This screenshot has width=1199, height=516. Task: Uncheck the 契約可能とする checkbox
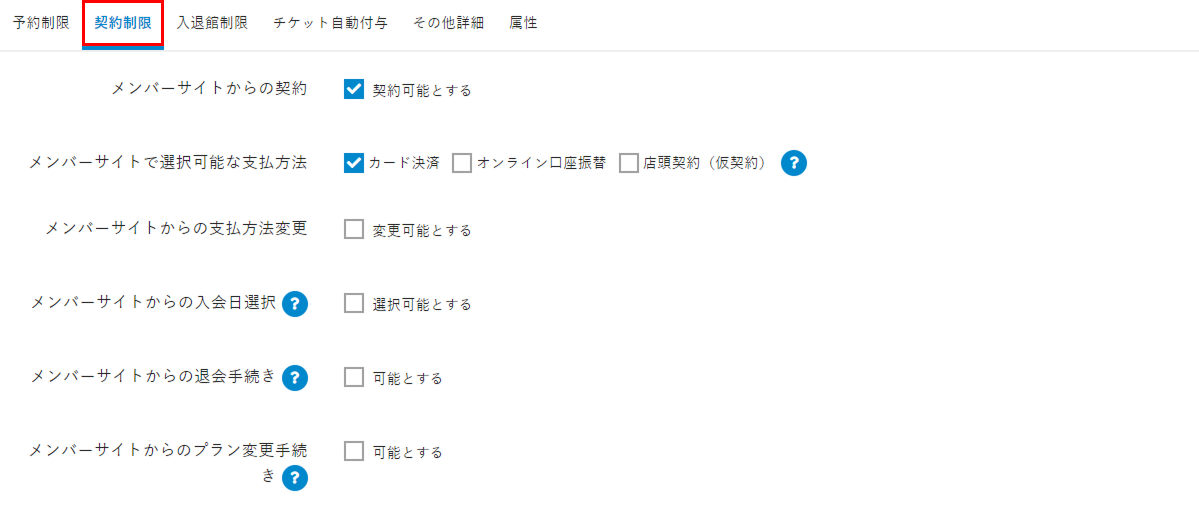(x=354, y=89)
